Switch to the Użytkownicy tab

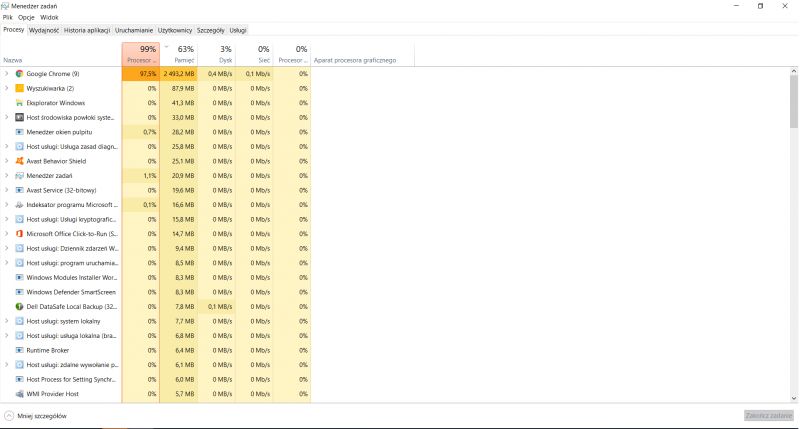click(174, 31)
